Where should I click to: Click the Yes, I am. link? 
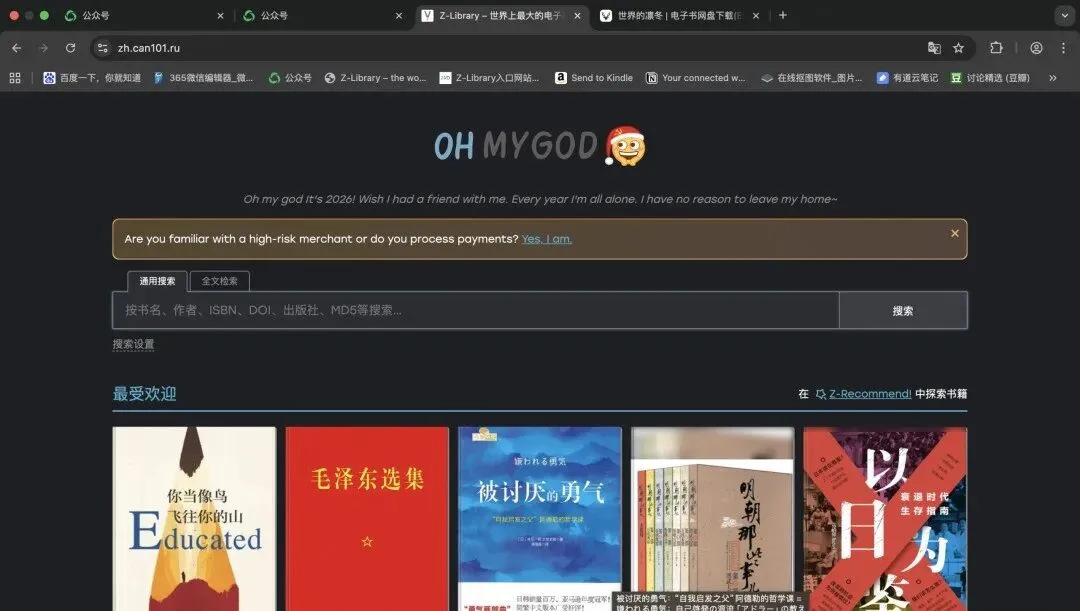point(547,239)
